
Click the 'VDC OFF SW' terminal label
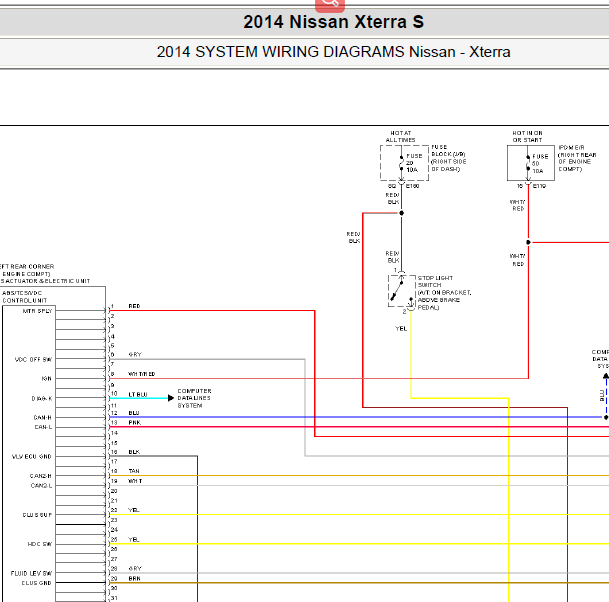(x=33, y=360)
